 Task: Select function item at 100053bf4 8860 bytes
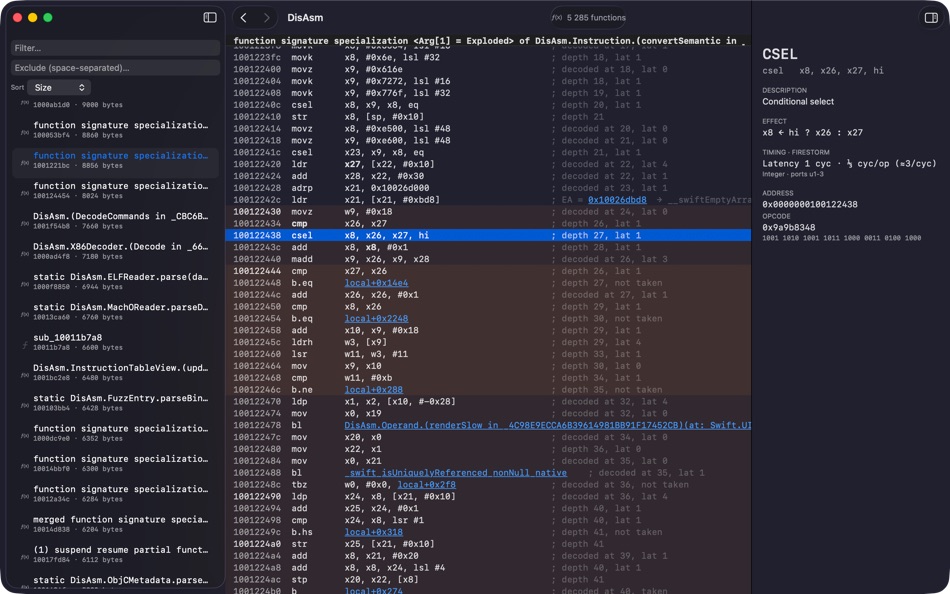[115, 130]
